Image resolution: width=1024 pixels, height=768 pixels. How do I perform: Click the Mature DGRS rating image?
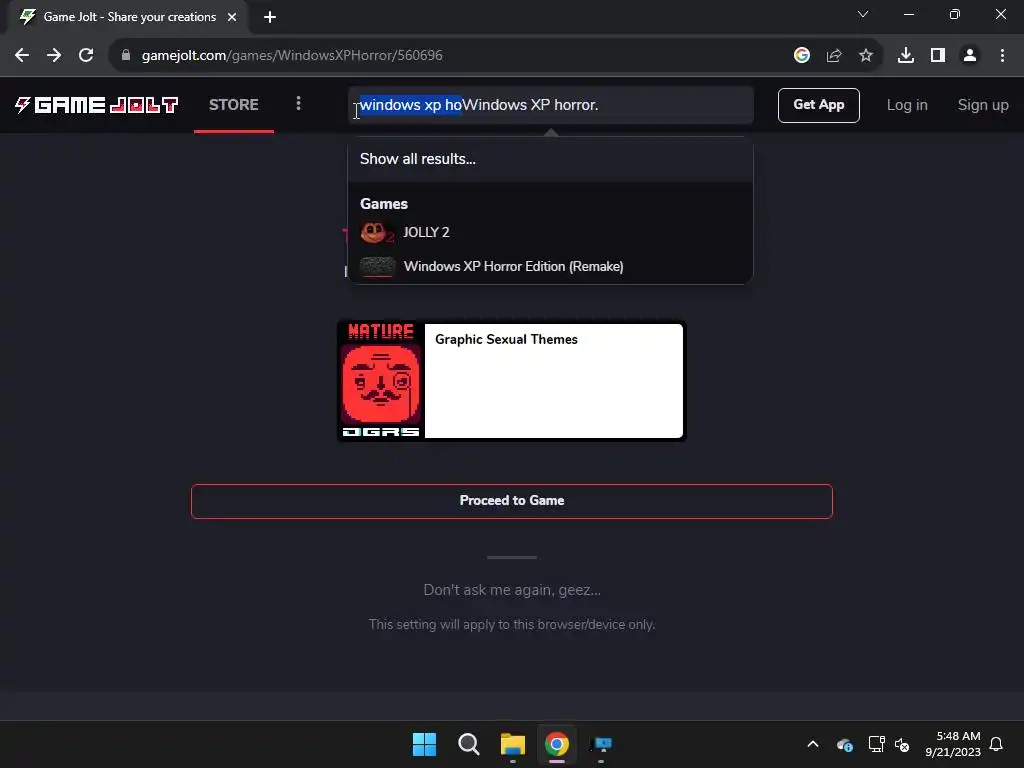(x=381, y=381)
